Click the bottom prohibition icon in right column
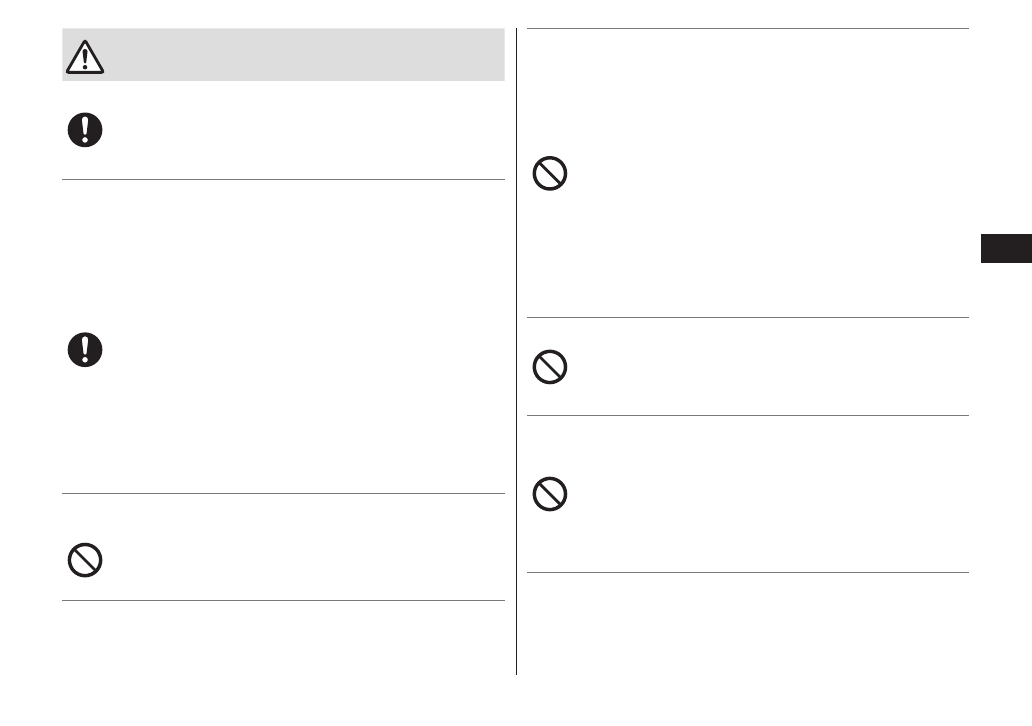The width and height of the screenshot is (1032, 726). 550,495
